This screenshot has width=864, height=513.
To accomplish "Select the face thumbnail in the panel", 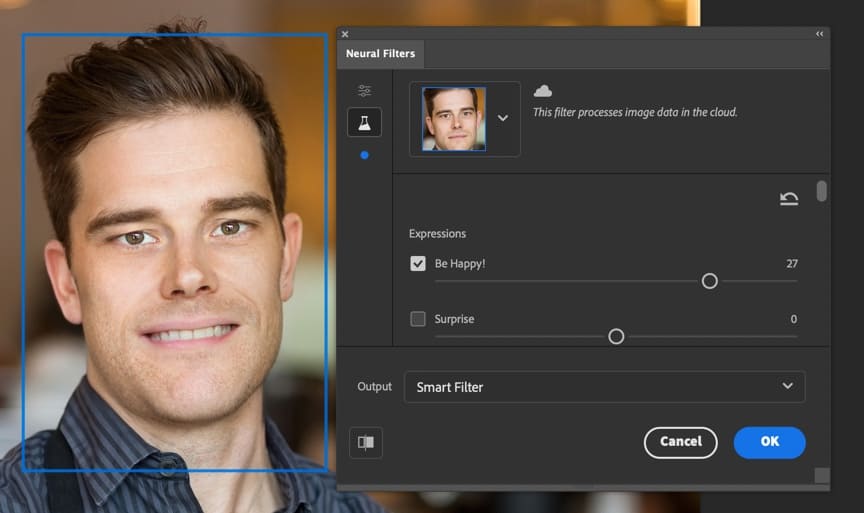I will [x=454, y=118].
